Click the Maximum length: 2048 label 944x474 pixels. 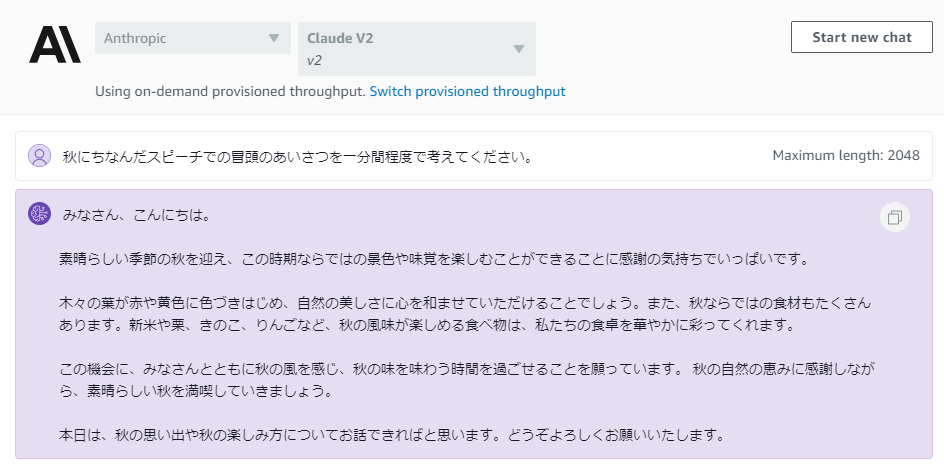(846, 155)
